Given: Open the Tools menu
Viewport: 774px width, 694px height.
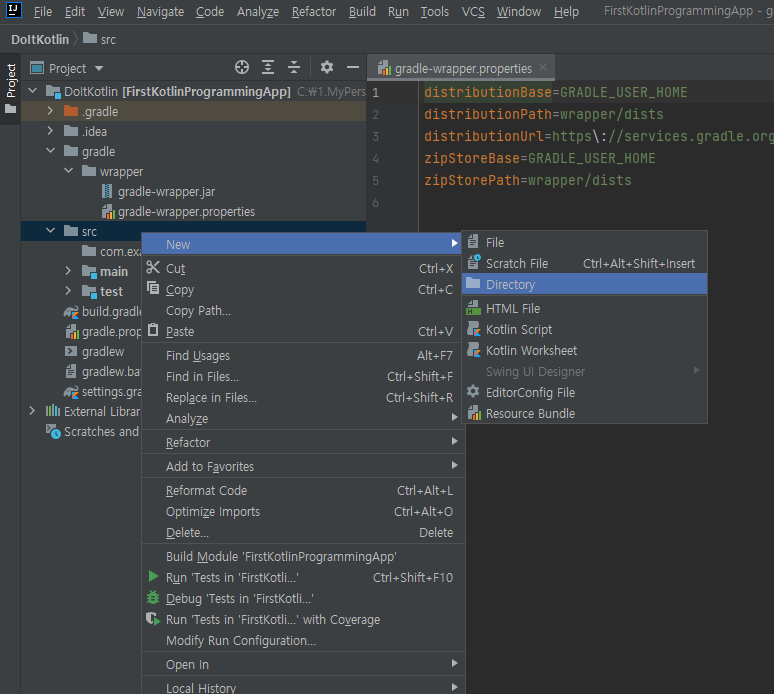Looking at the screenshot, I should (434, 11).
